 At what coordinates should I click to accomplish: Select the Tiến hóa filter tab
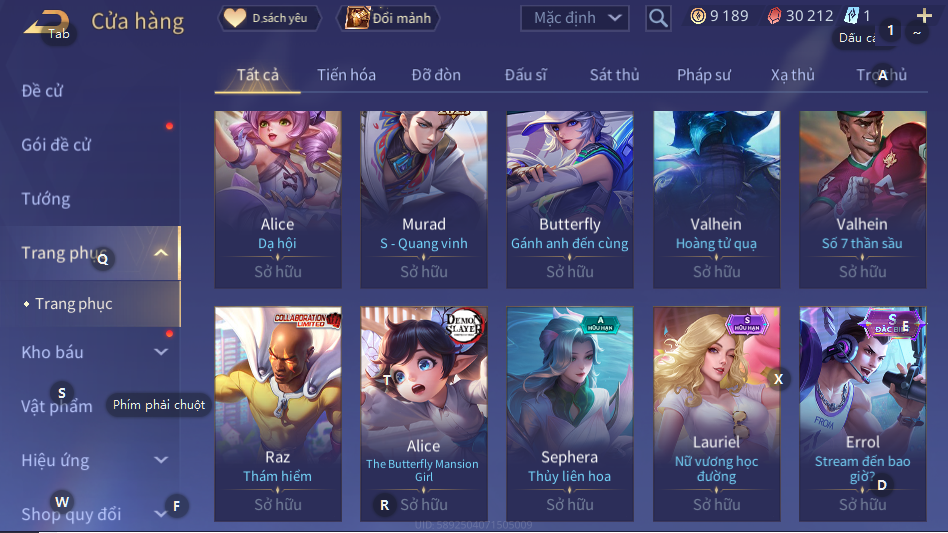click(346, 75)
